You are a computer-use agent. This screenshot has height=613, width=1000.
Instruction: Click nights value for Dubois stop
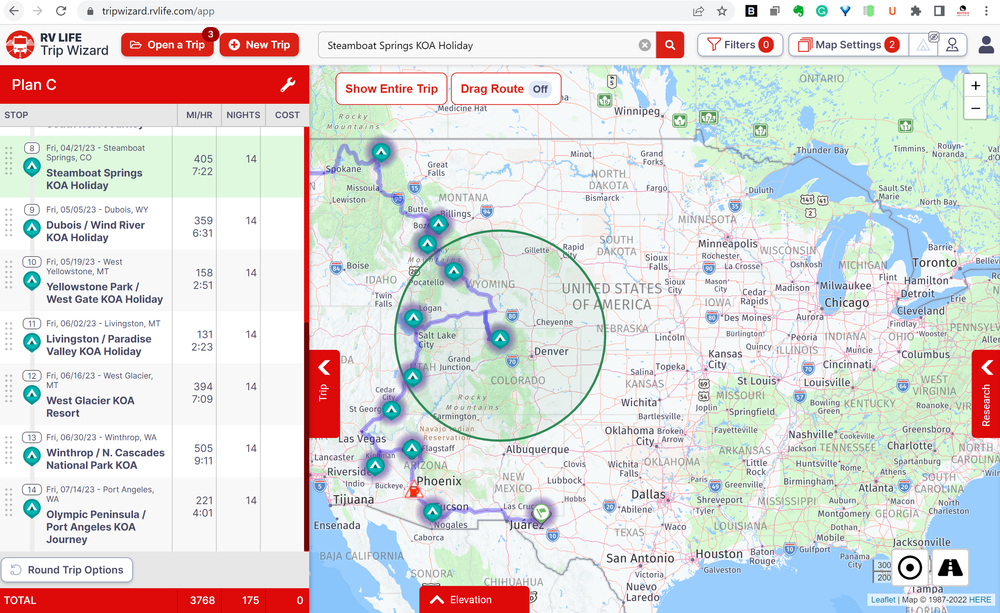click(251, 221)
